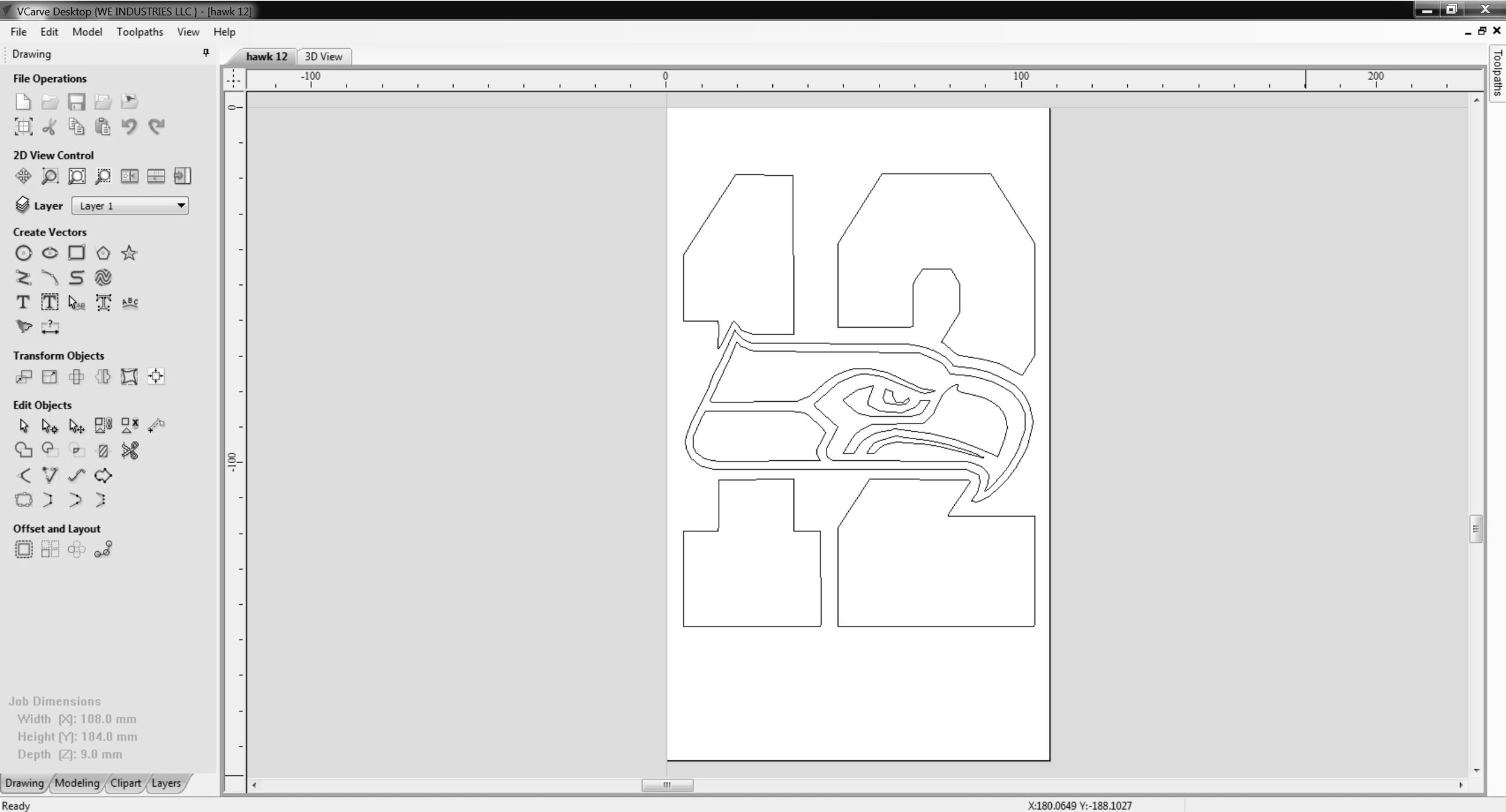Click the vertical scrollbar thumb
The height and width of the screenshot is (812, 1506).
pyautogui.click(x=1476, y=529)
